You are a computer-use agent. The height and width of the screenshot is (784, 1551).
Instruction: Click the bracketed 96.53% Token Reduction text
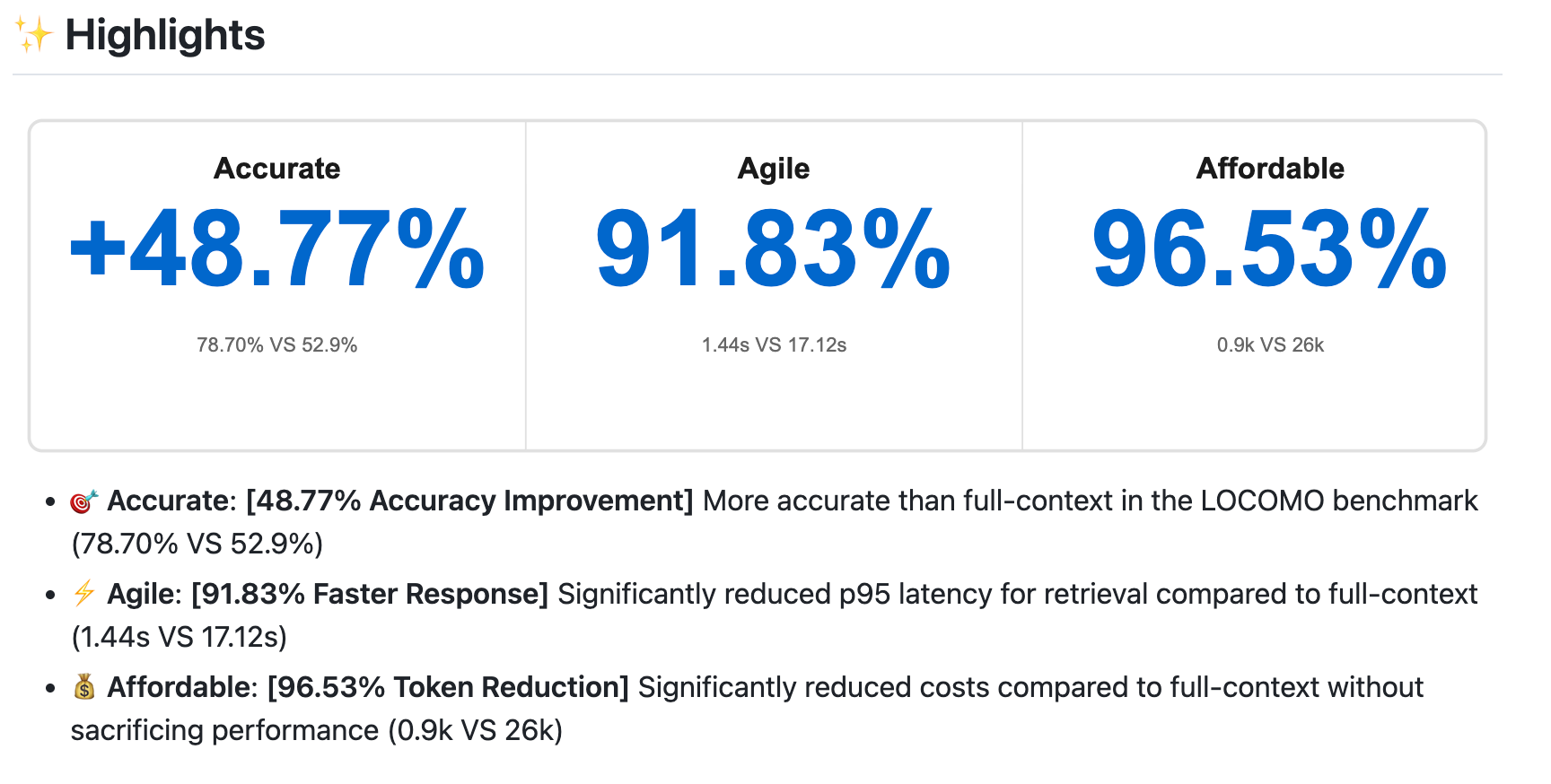[x=448, y=687]
